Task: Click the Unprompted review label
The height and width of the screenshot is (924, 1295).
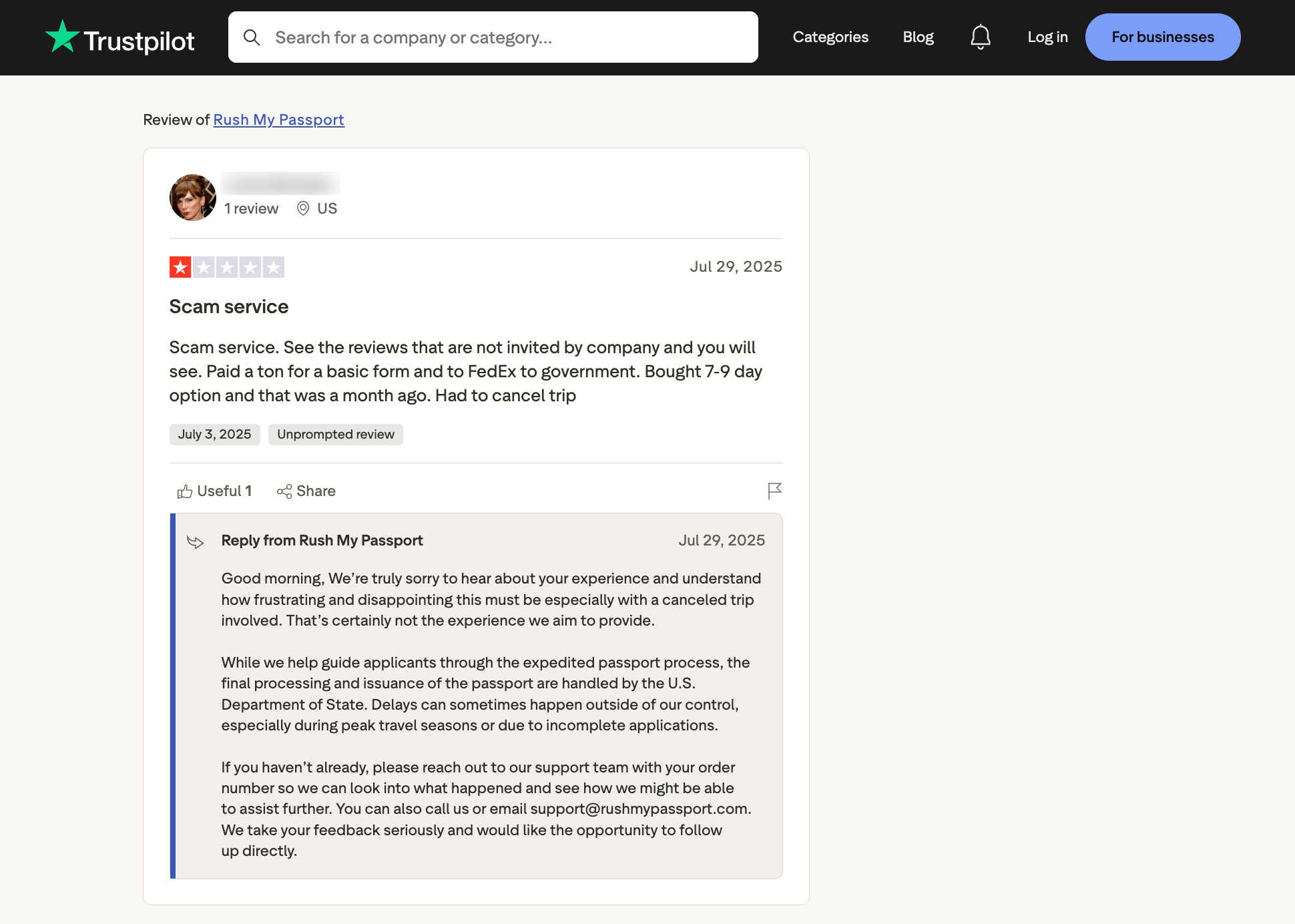Action: 336,435
